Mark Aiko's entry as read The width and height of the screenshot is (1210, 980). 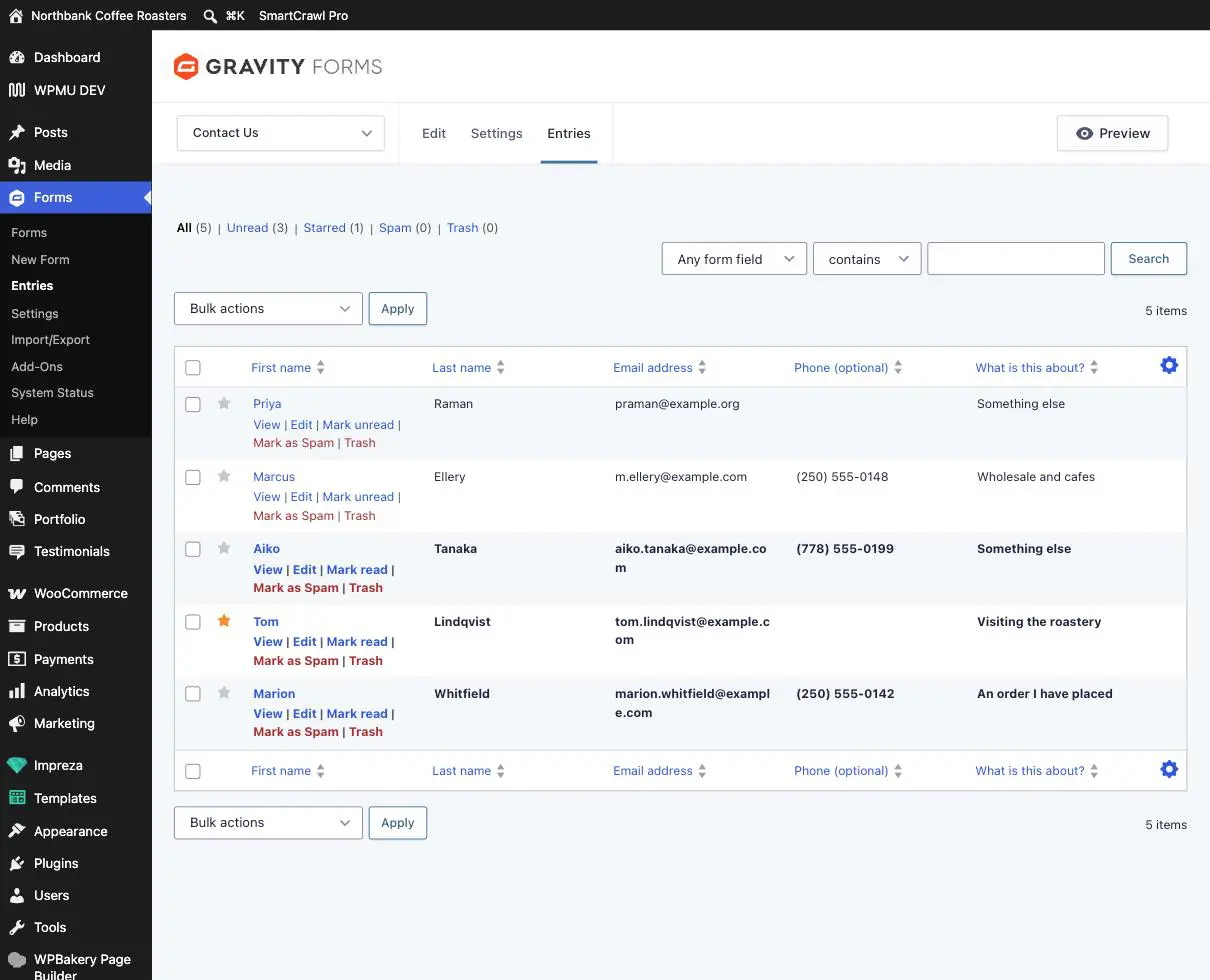click(x=357, y=570)
